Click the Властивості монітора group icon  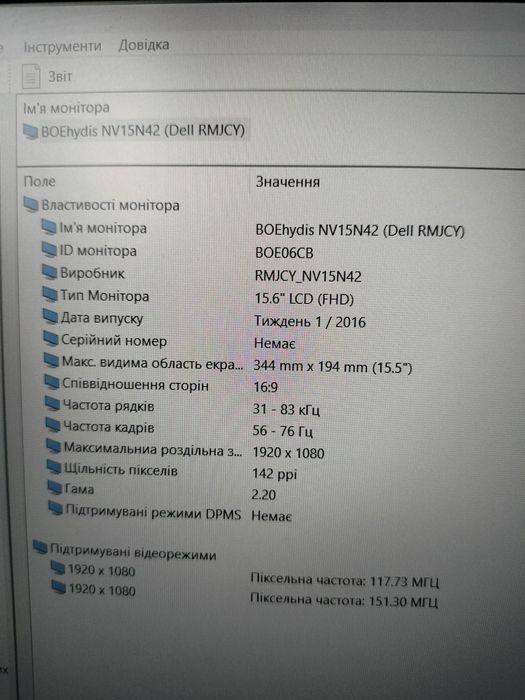pos(31,204)
